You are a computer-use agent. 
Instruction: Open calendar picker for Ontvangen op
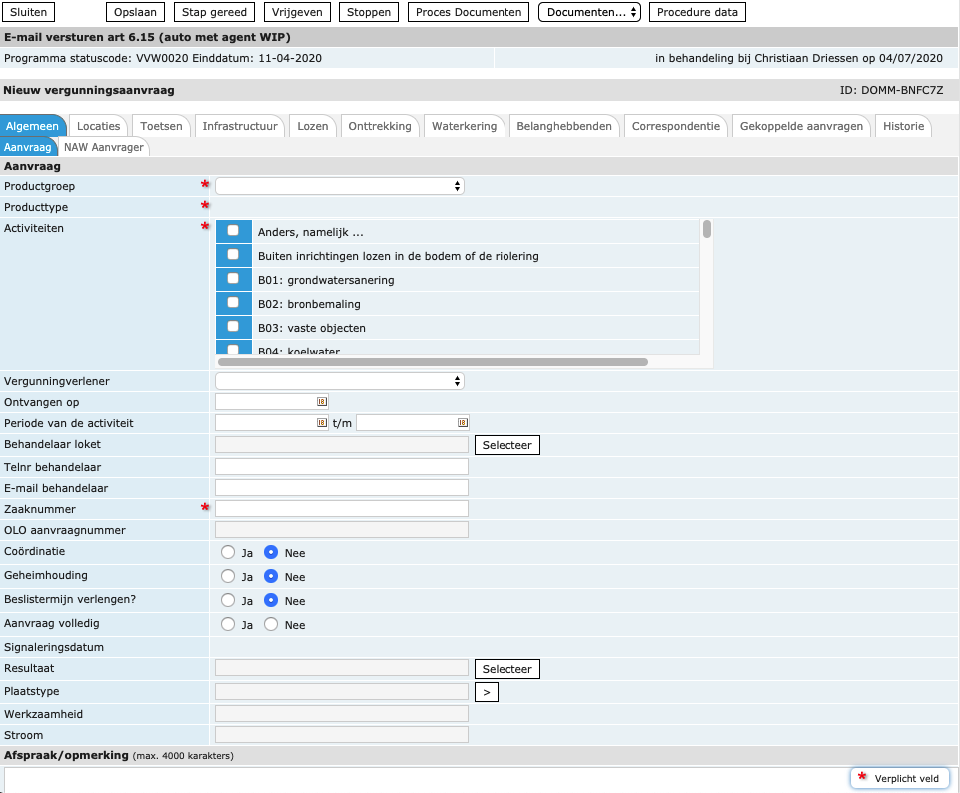point(321,402)
